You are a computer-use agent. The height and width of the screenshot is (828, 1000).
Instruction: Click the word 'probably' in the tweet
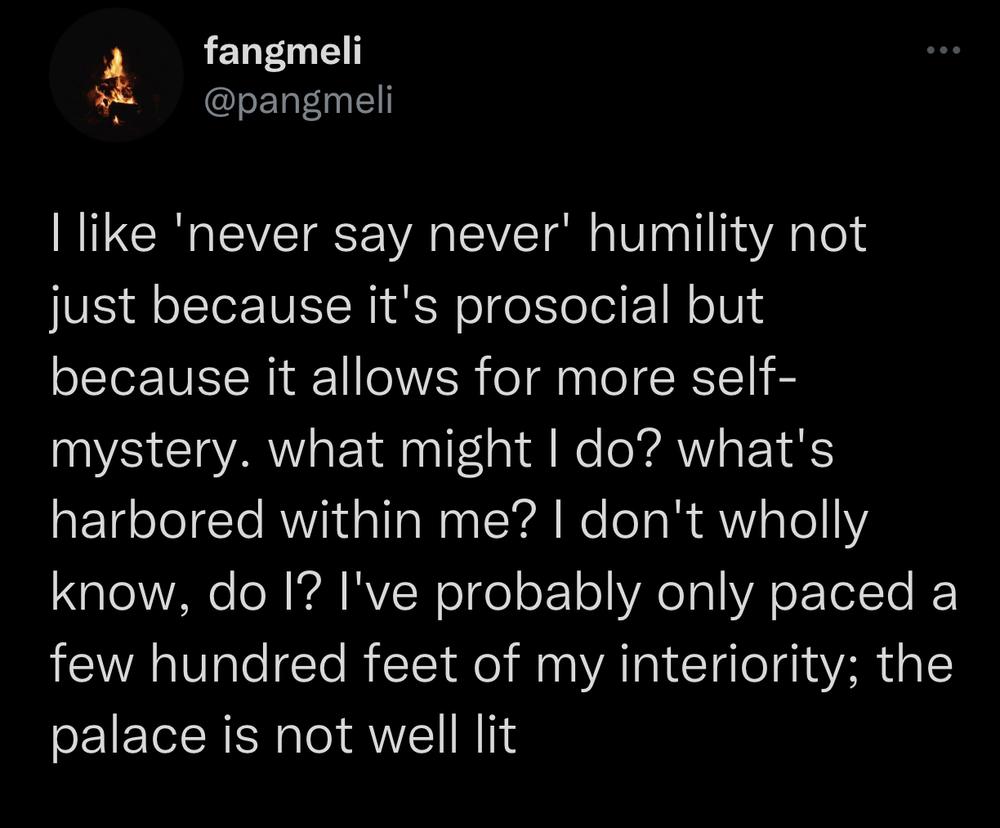tap(538, 593)
